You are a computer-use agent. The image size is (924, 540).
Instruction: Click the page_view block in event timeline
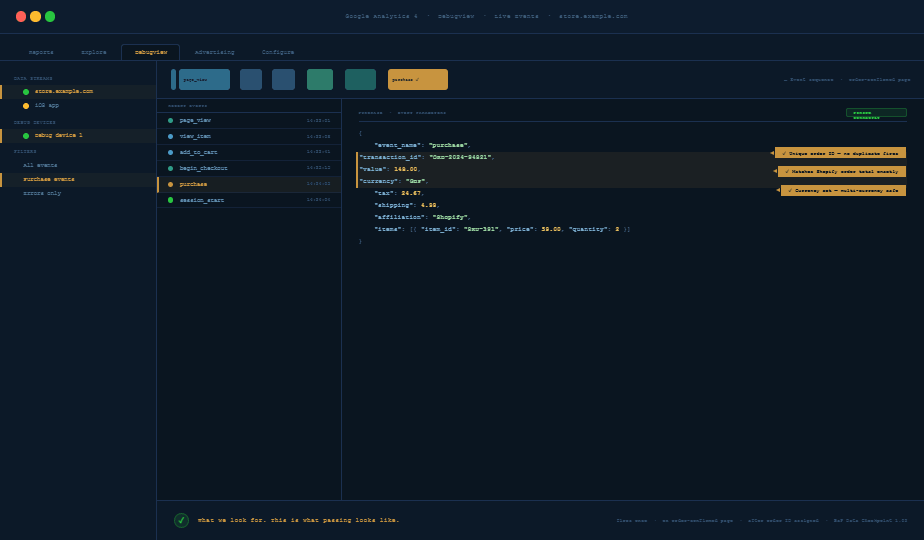click(204, 80)
